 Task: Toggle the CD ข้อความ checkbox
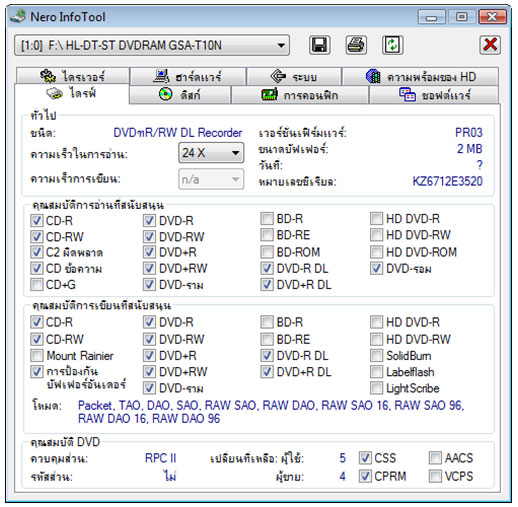37,268
